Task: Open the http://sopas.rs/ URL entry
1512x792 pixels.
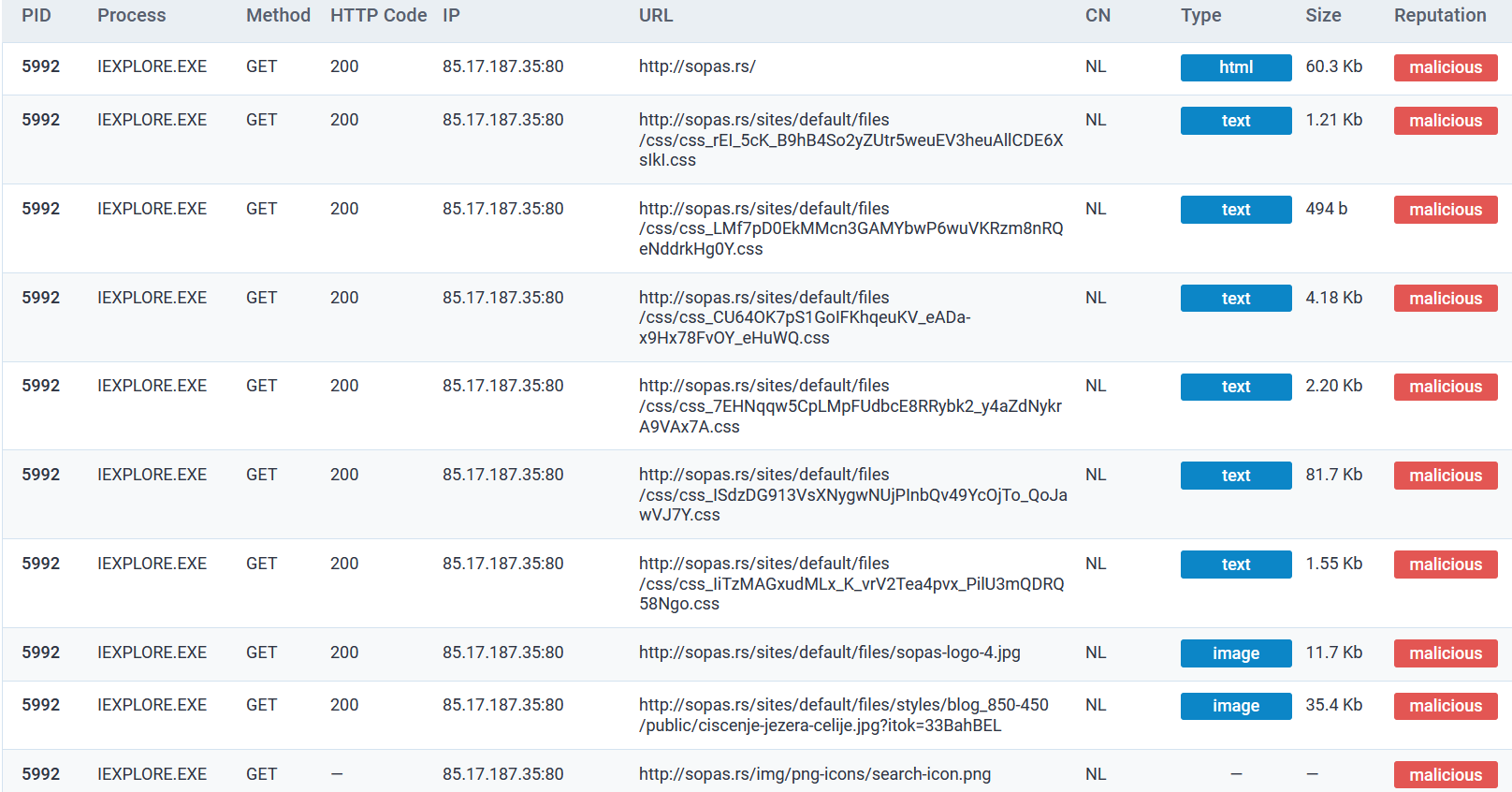Action: tap(697, 66)
